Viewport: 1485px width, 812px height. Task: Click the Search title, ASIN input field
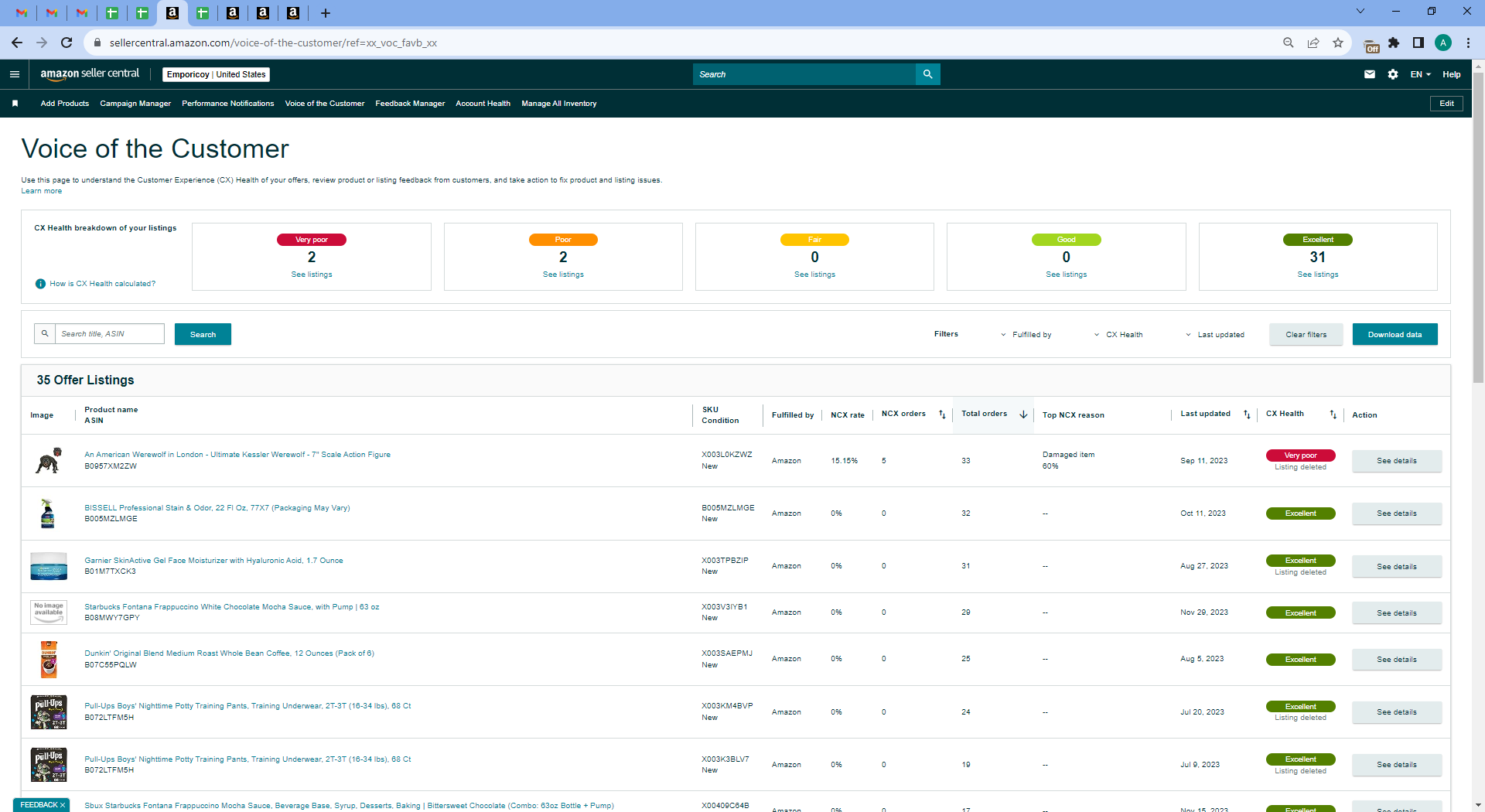pyautogui.click(x=109, y=333)
